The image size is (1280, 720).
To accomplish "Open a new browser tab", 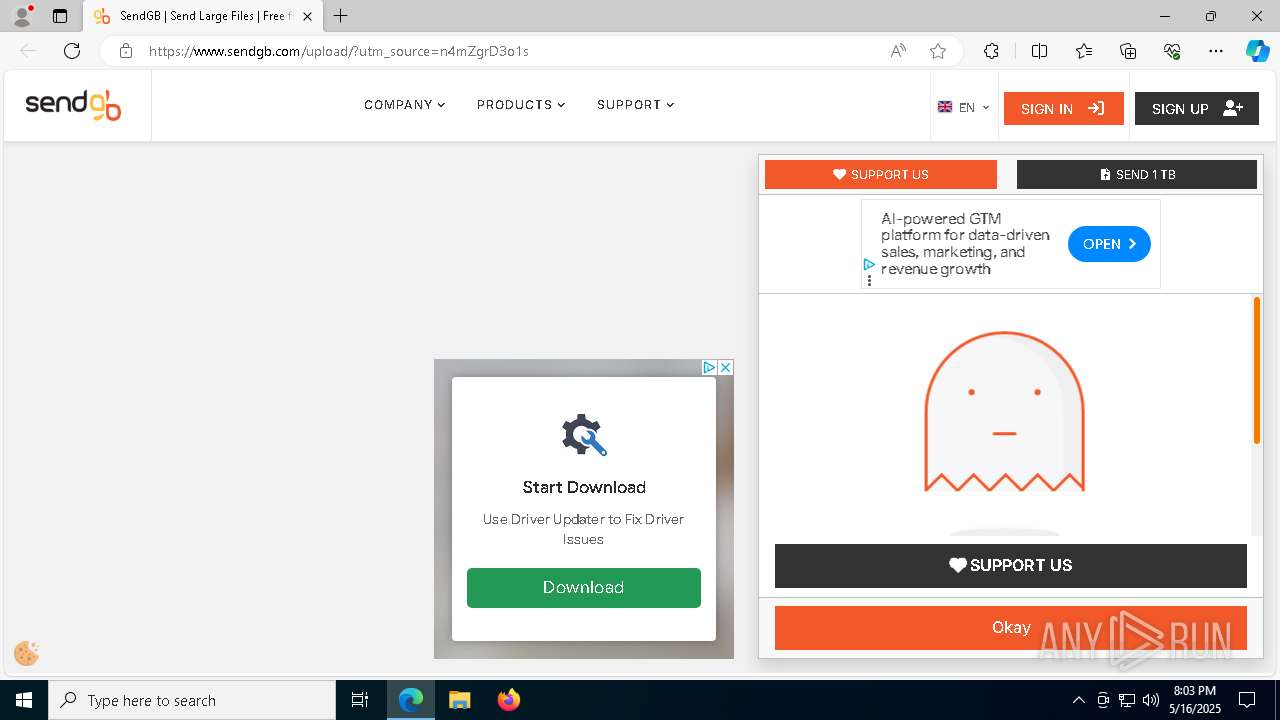I will pos(341,16).
